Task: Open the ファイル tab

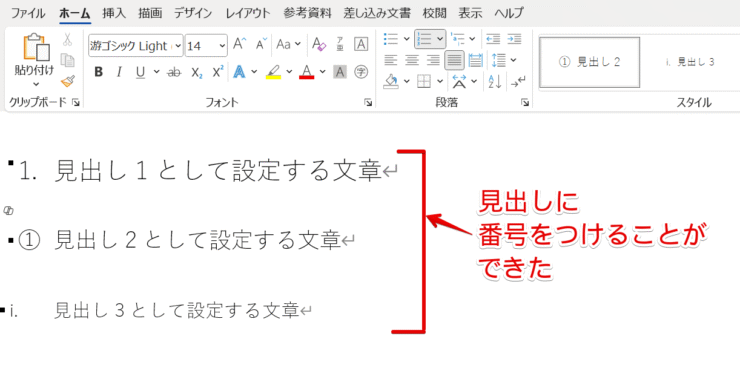Action: point(28,13)
